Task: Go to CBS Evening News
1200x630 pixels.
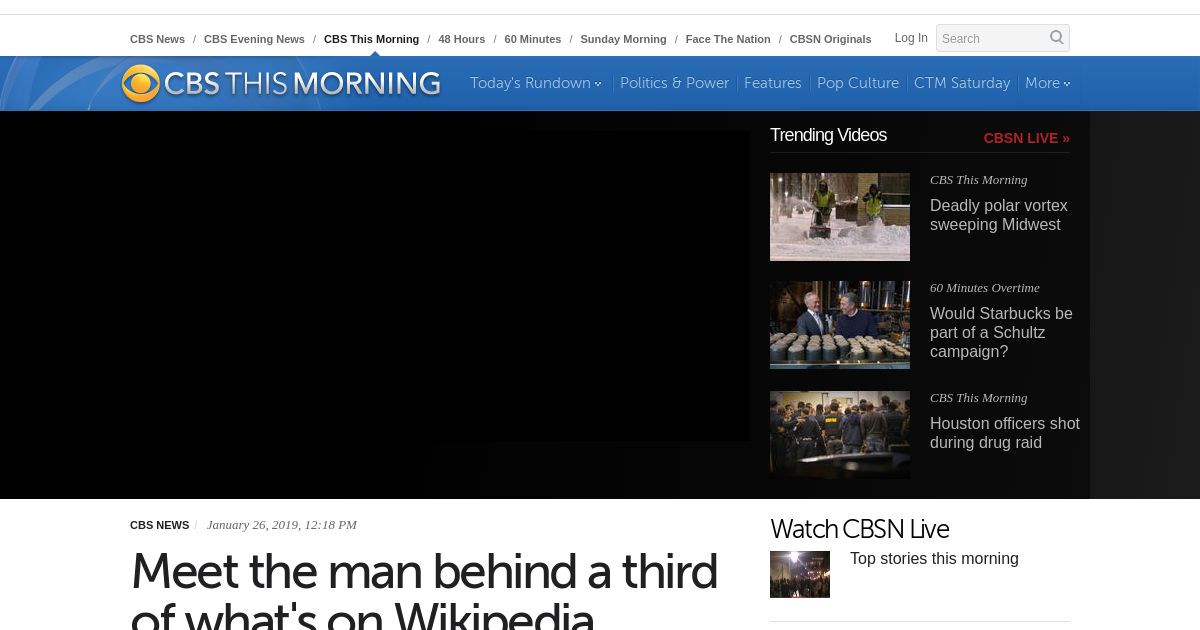Action: [254, 39]
